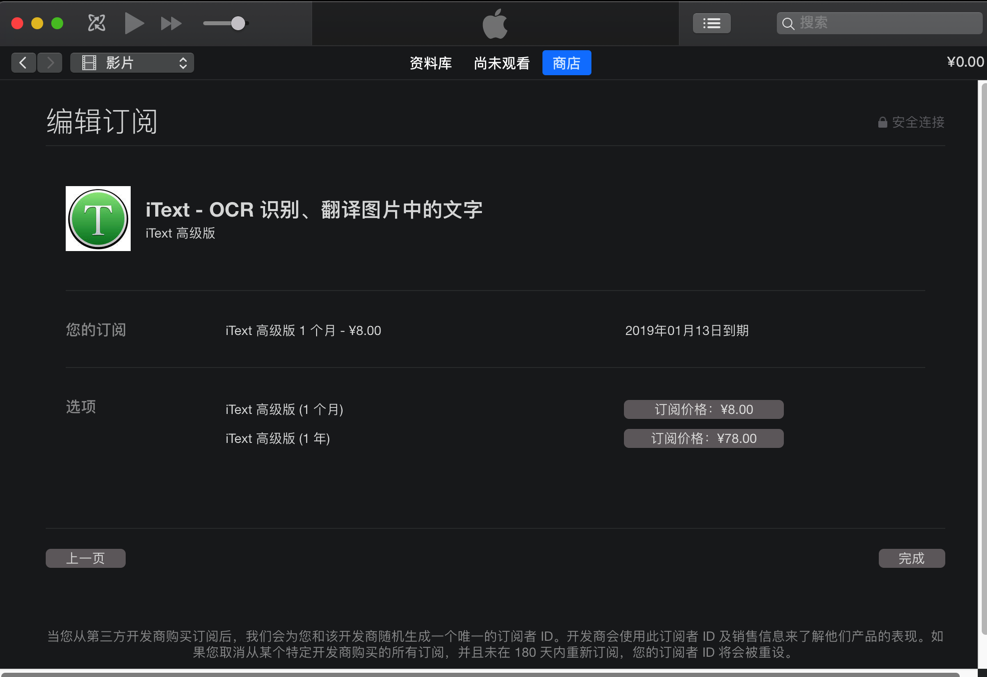987x677 pixels.
Task: Click the Apple logo in the display
Action: [x=495, y=23]
